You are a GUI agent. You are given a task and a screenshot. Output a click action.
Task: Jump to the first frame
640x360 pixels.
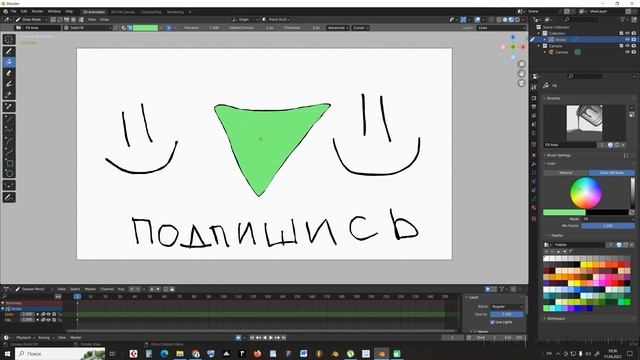pos(252,338)
